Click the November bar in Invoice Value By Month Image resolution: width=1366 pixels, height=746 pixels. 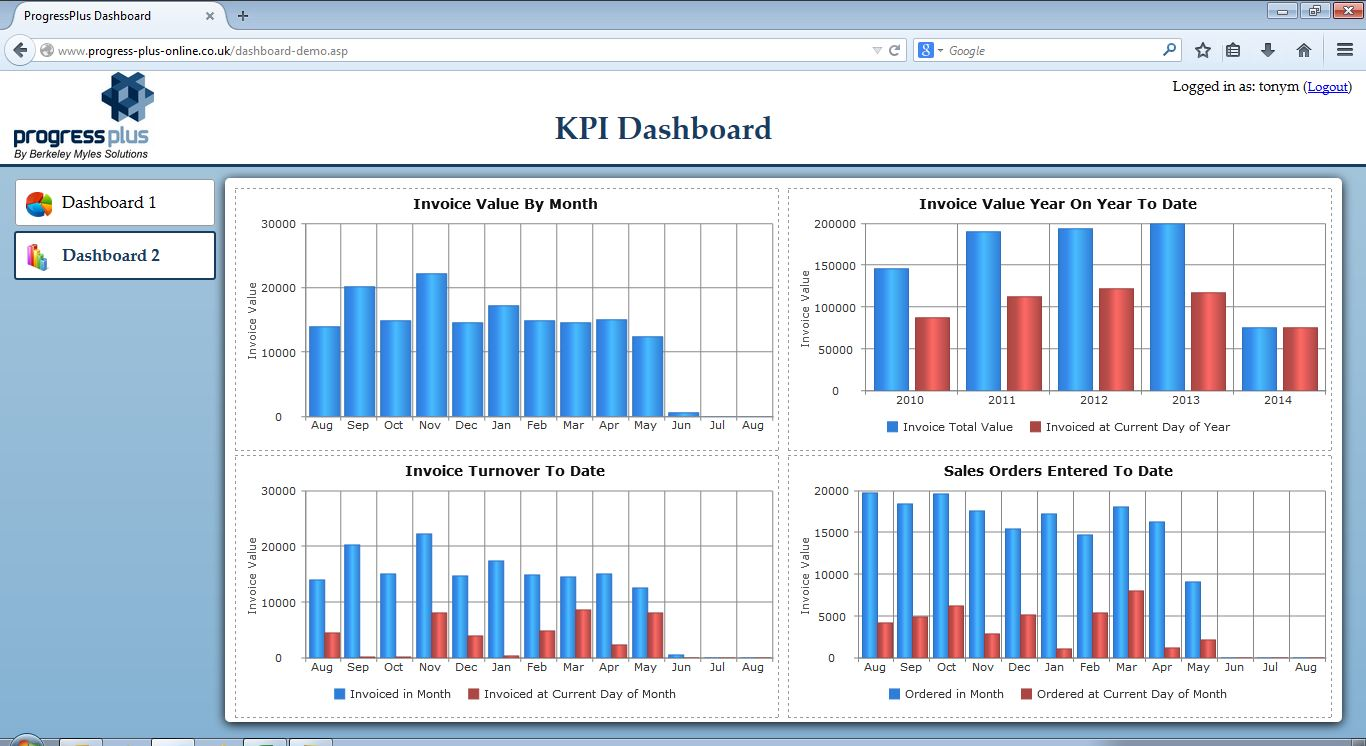tap(430, 345)
